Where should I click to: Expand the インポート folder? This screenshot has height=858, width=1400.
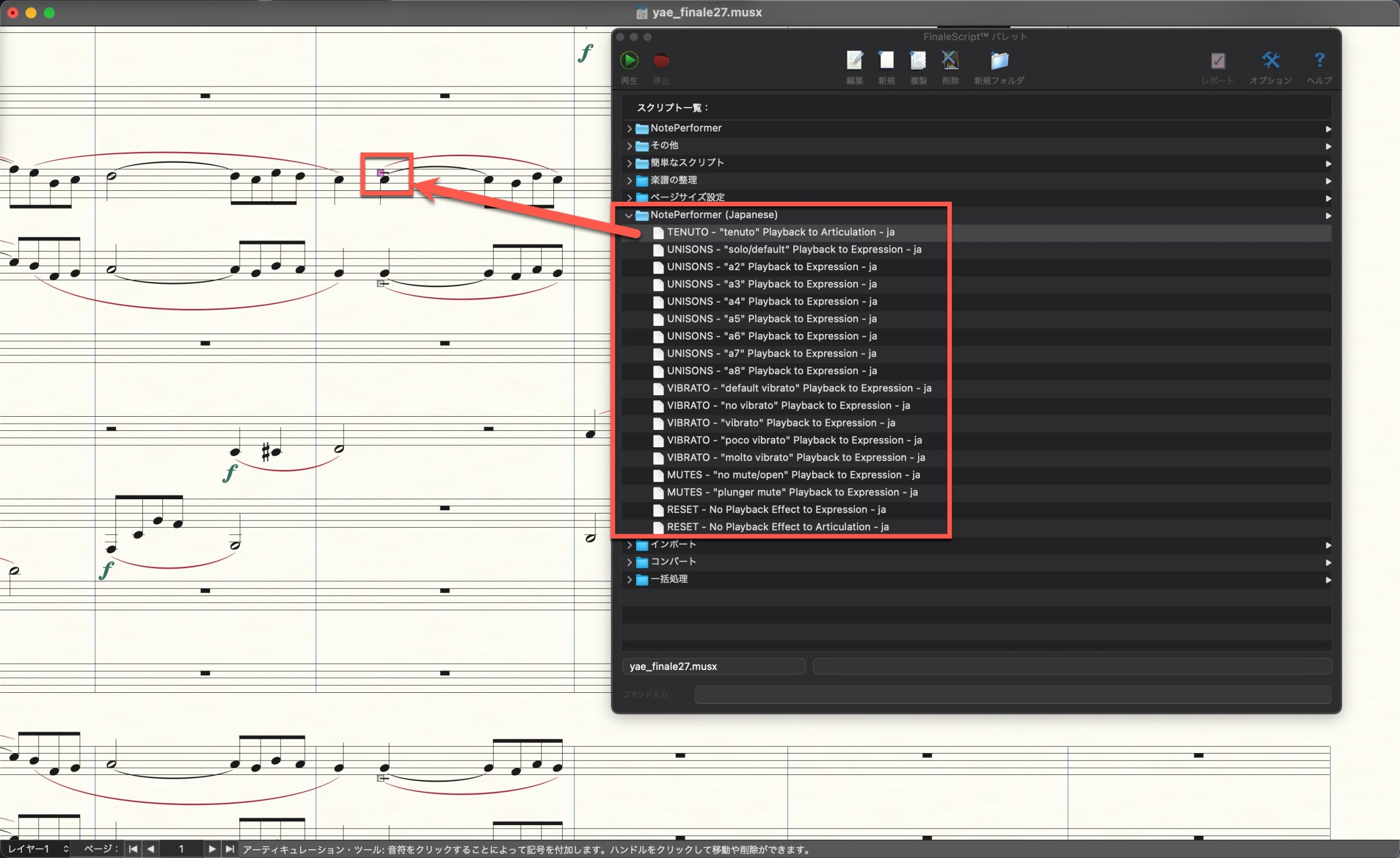tap(629, 545)
